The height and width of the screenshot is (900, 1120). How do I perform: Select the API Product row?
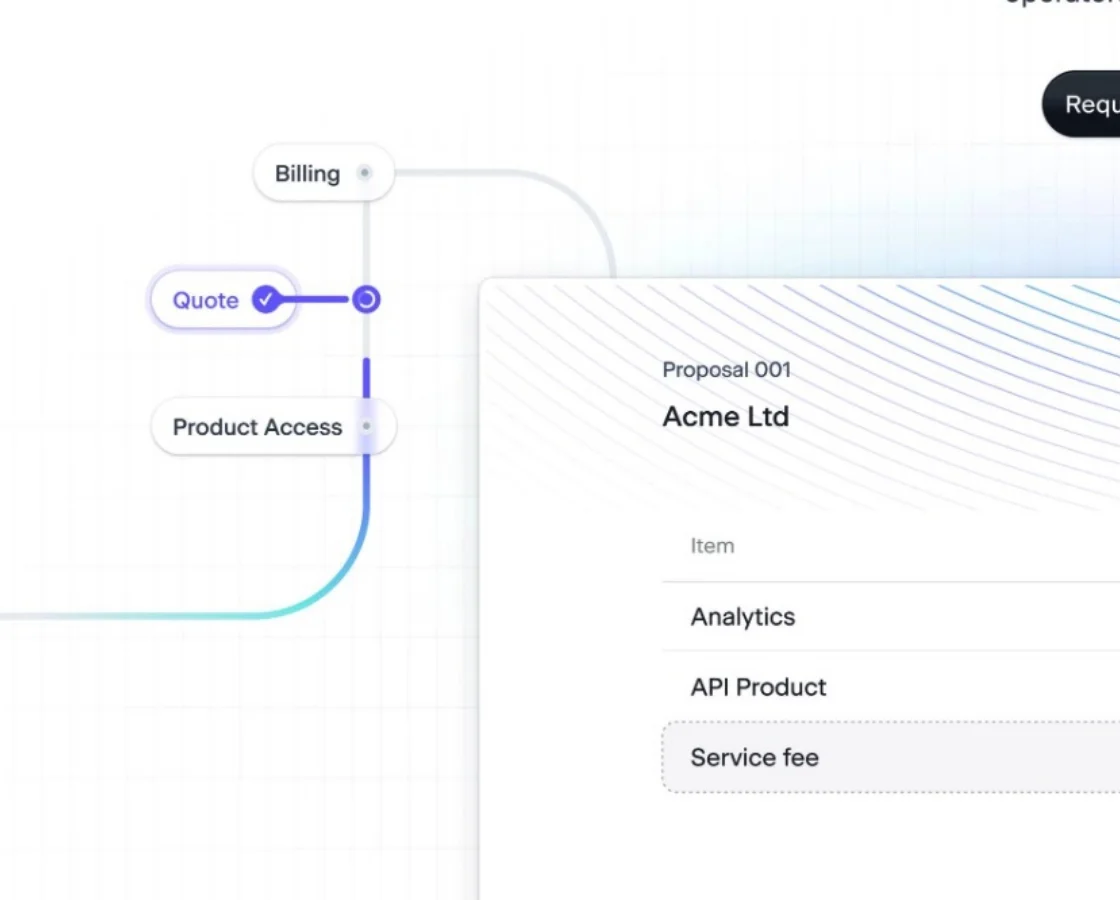[x=891, y=686]
